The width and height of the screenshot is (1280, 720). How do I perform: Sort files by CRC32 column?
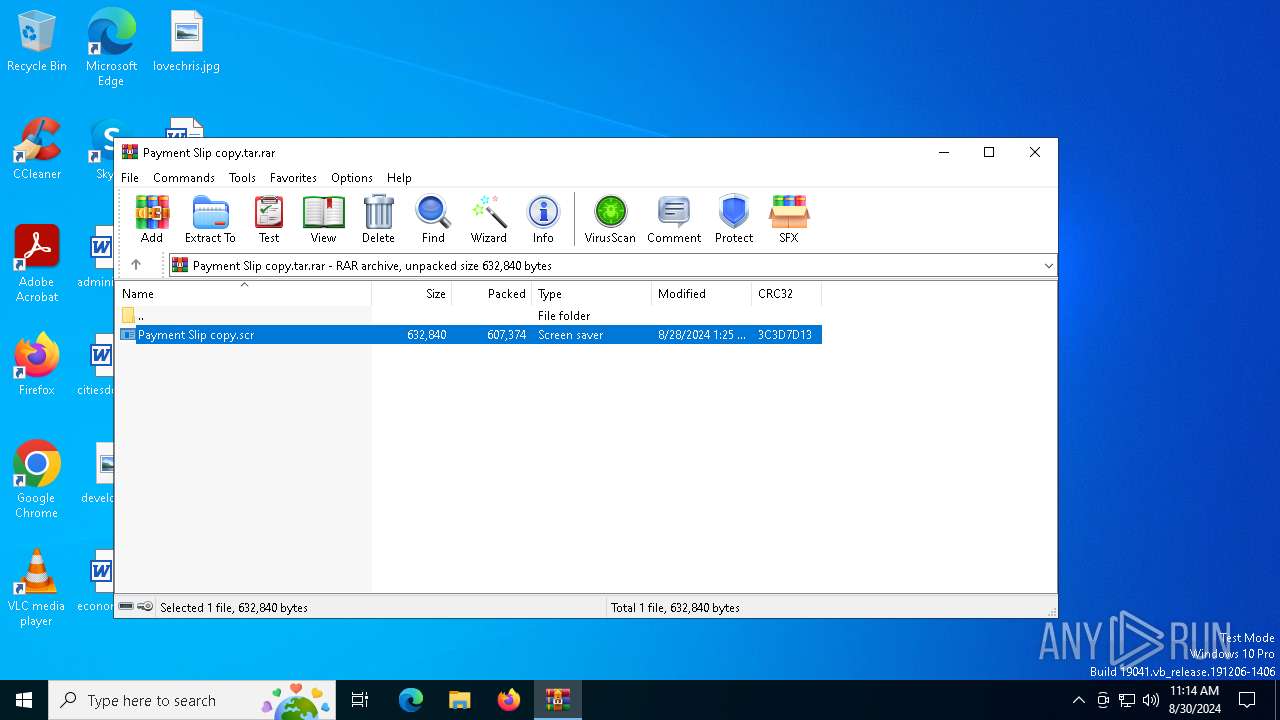786,294
